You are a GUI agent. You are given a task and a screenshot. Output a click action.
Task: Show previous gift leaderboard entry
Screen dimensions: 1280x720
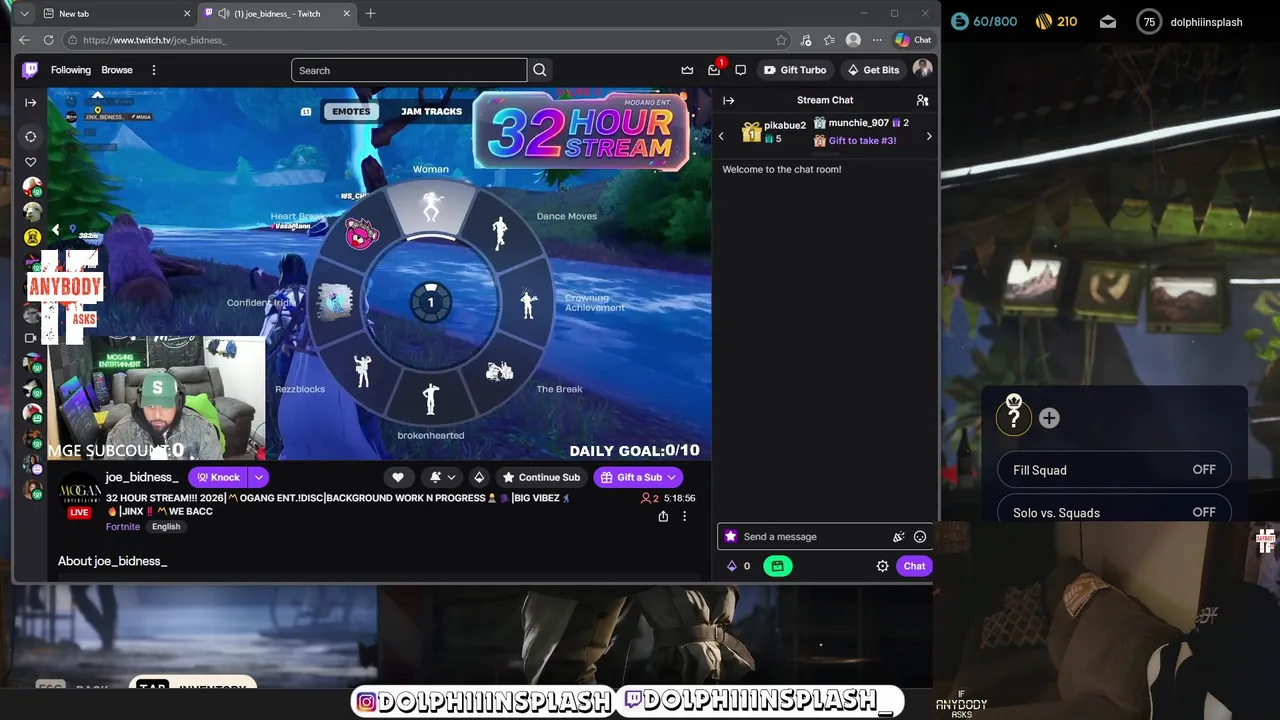[x=721, y=136]
